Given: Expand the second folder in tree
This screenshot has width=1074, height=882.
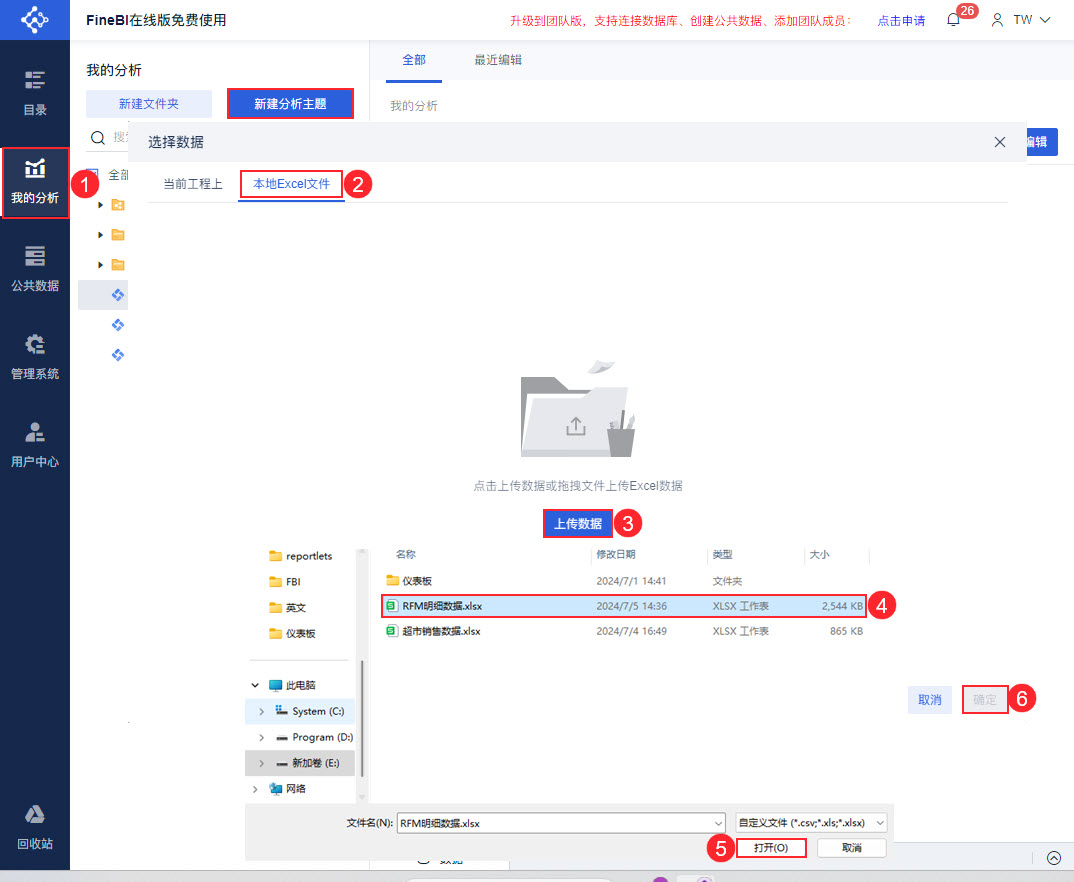Looking at the screenshot, I should (101, 235).
